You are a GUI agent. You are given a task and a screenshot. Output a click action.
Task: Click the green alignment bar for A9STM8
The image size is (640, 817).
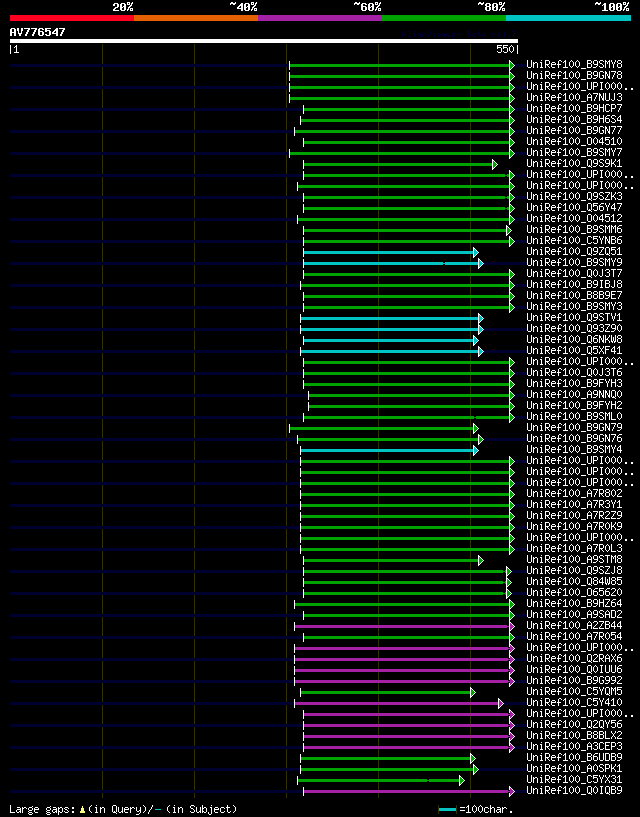pos(391,561)
